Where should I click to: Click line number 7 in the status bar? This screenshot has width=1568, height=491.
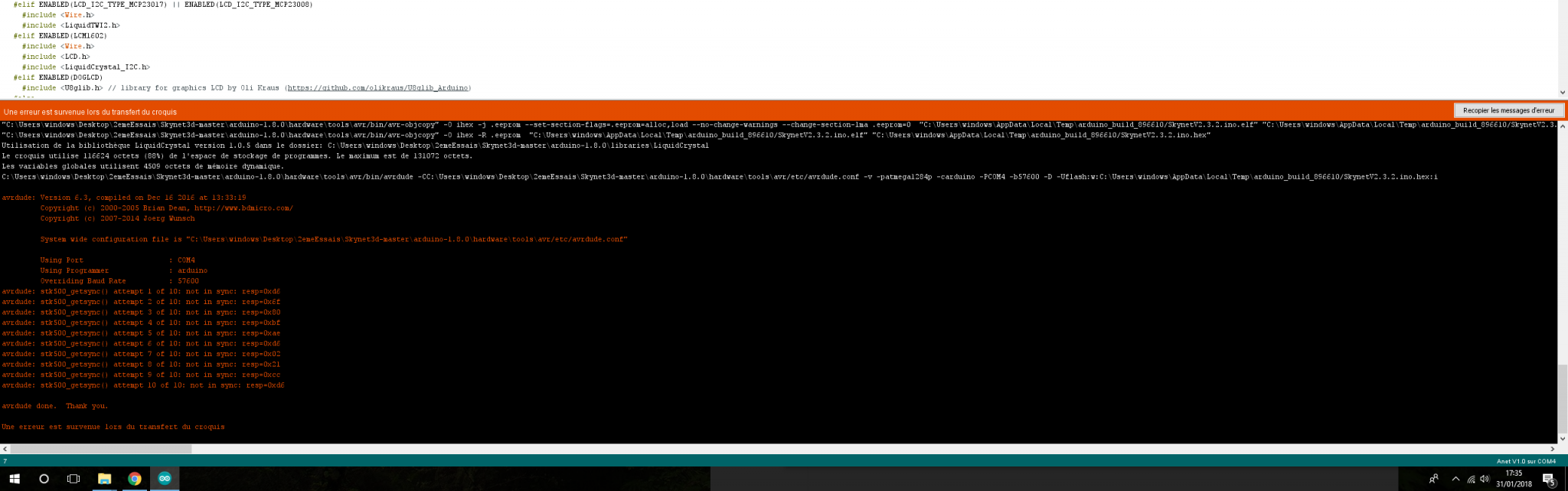(x=5, y=461)
